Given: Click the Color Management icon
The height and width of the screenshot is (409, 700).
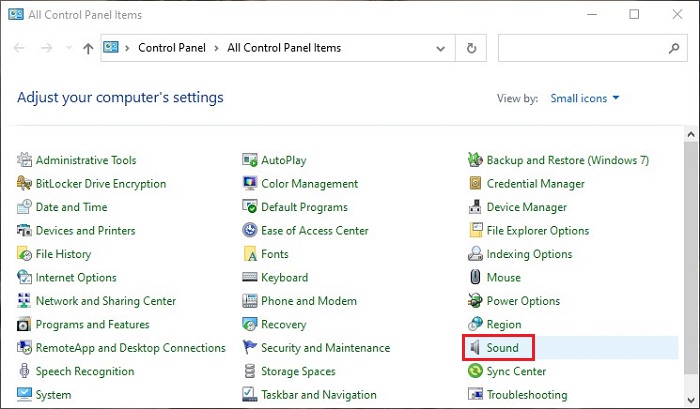Looking at the screenshot, I should coord(250,183).
